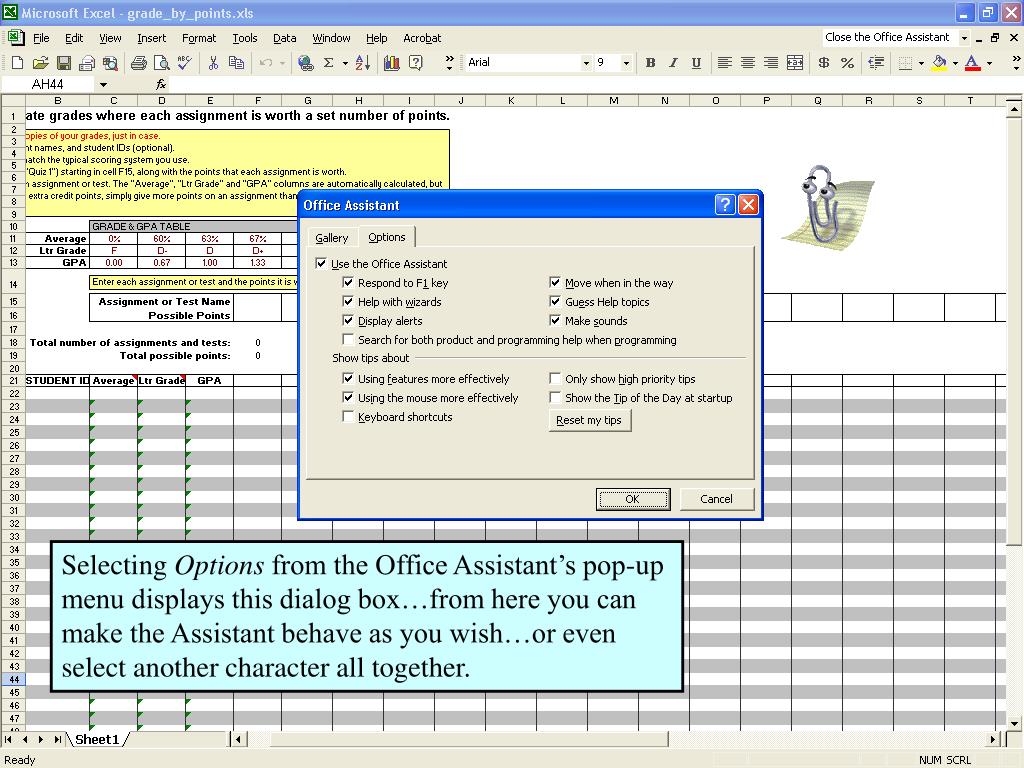Apply the red Font Color A
Image resolution: width=1024 pixels, height=768 pixels.
(x=972, y=63)
